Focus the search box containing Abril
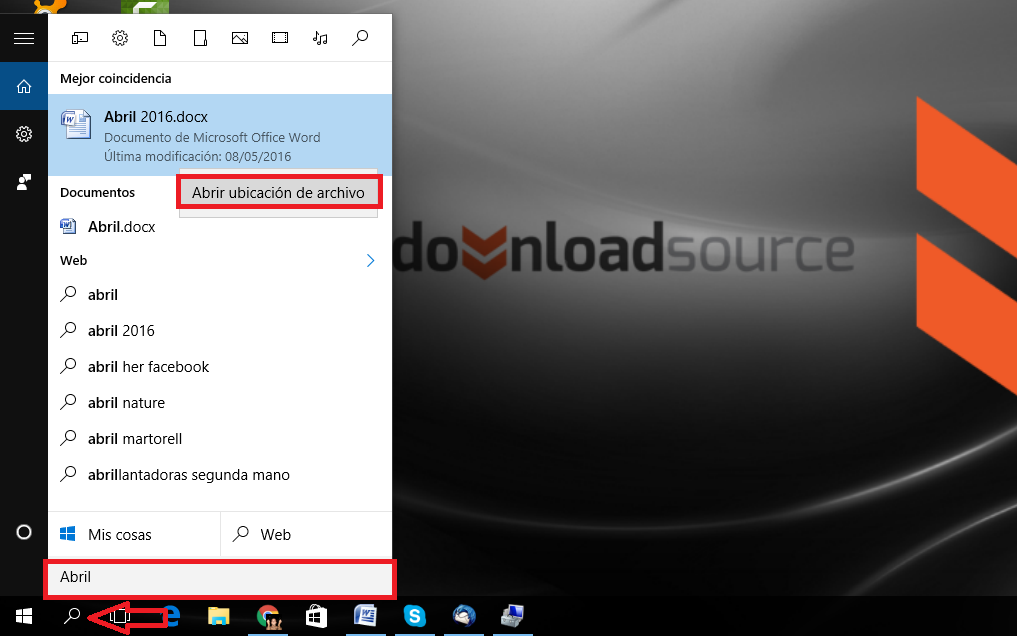This screenshot has width=1017, height=636. click(220, 578)
